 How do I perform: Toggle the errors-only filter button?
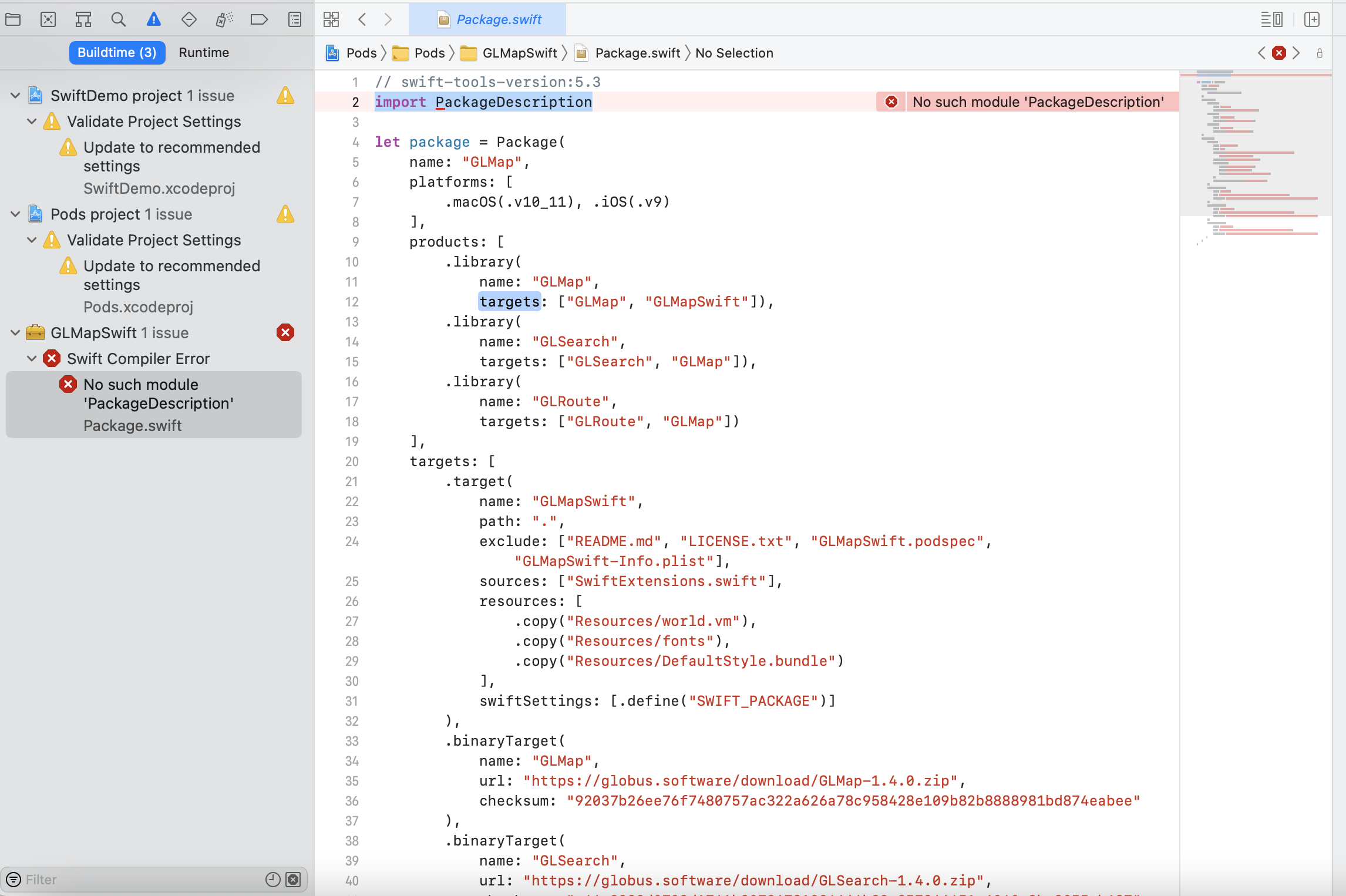click(x=293, y=879)
